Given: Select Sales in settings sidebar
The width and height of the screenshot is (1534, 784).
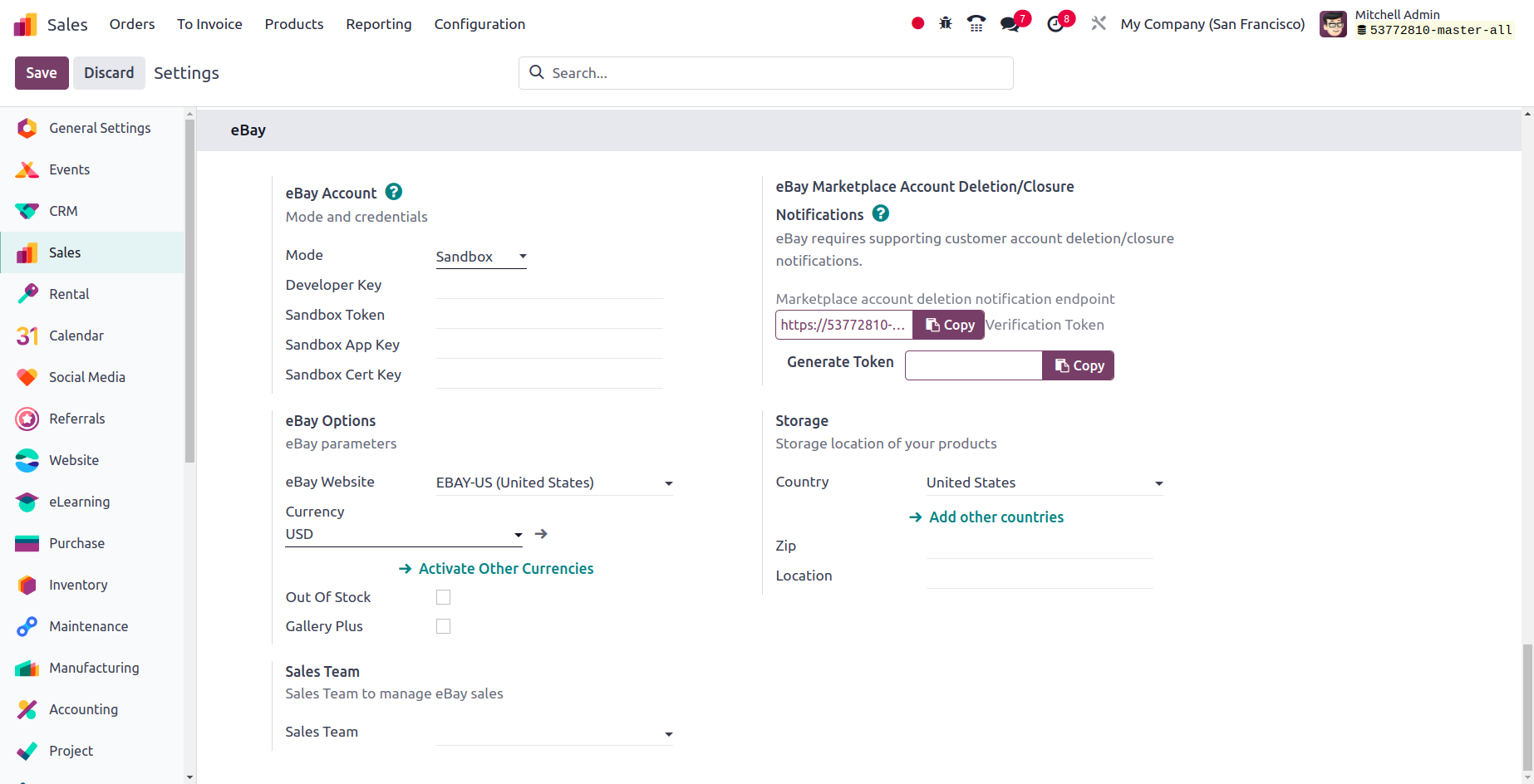Looking at the screenshot, I should tap(92, 252).
